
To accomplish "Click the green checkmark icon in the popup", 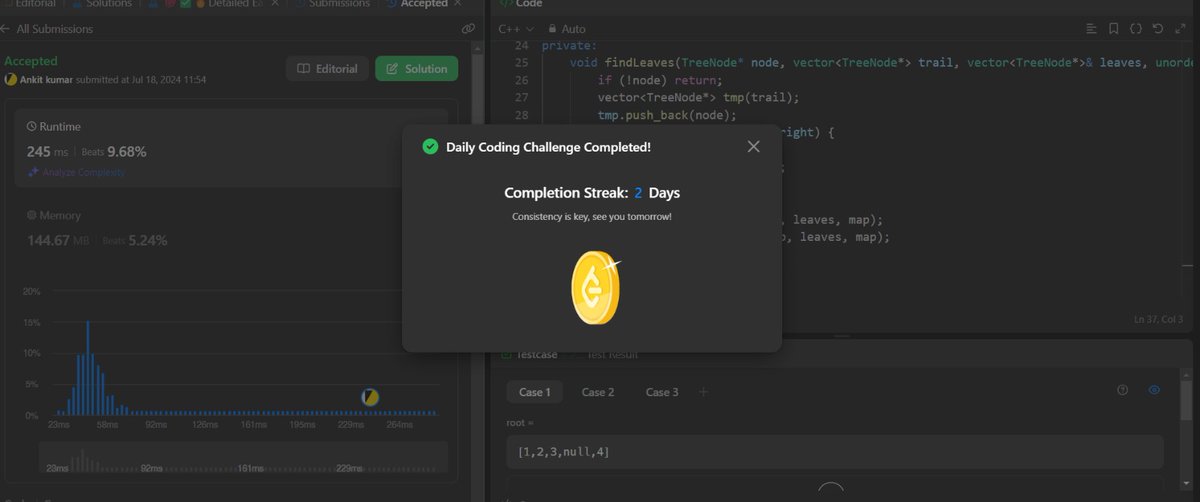I will pyautogui.click(x=430, y=147).
